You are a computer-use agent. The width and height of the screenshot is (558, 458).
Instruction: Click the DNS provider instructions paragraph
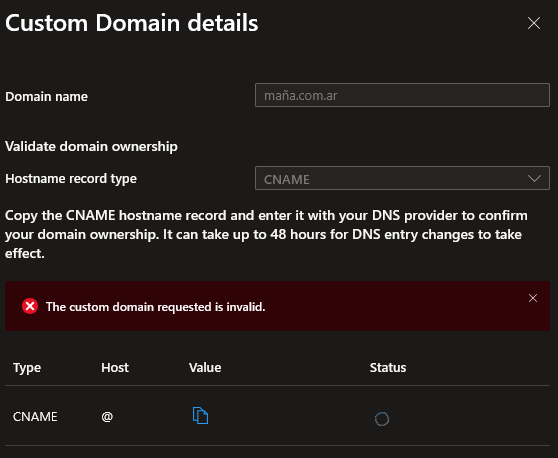266,235
